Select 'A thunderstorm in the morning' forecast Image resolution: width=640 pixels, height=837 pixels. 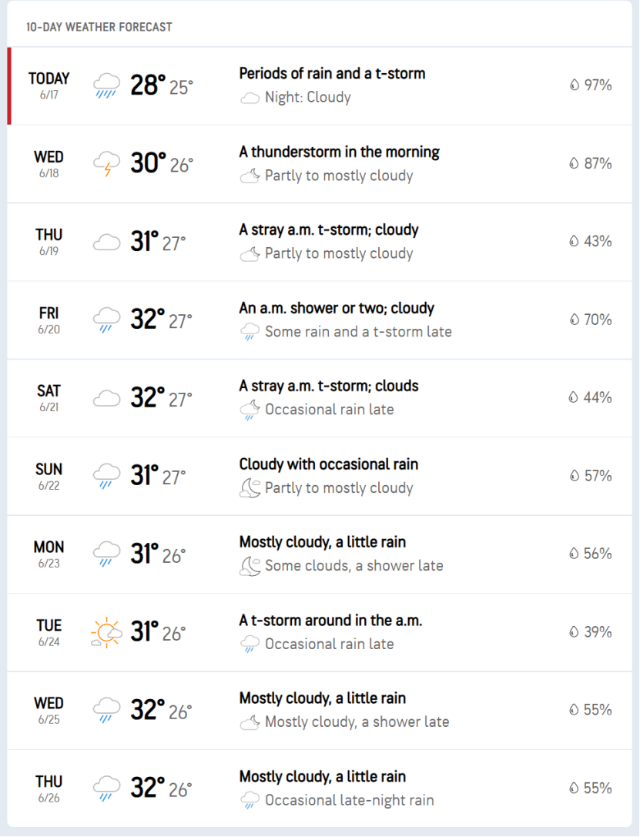[339, 152]
